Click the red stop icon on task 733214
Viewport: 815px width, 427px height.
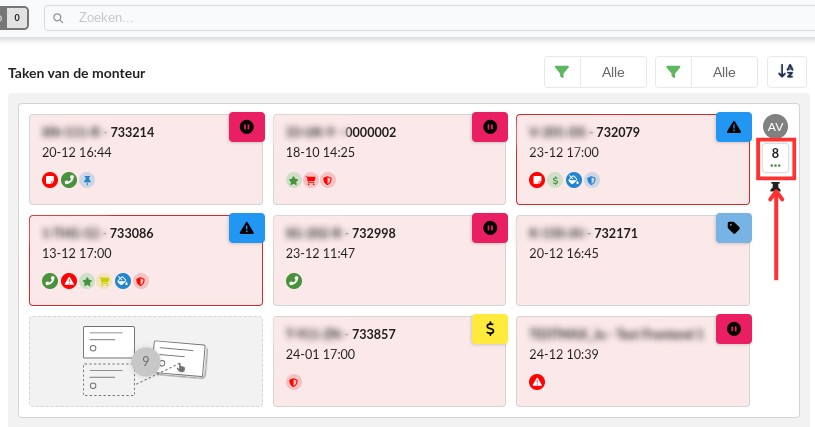[x=49, y=180]
